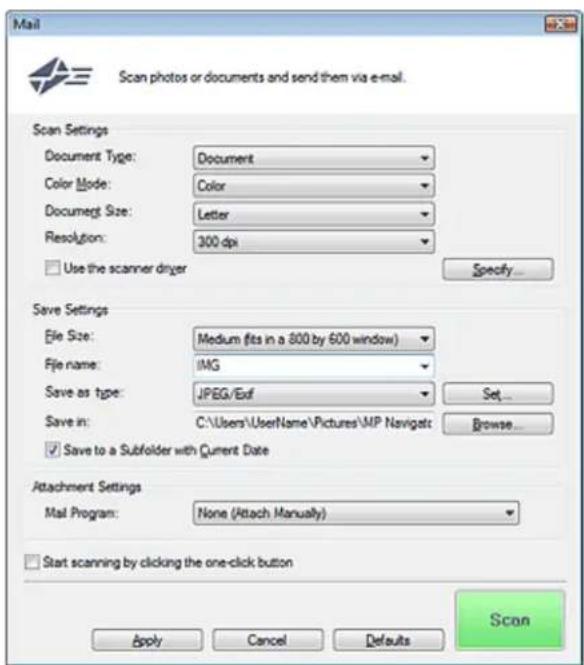
Task: Click the Specify button
Action: point(497,269)
